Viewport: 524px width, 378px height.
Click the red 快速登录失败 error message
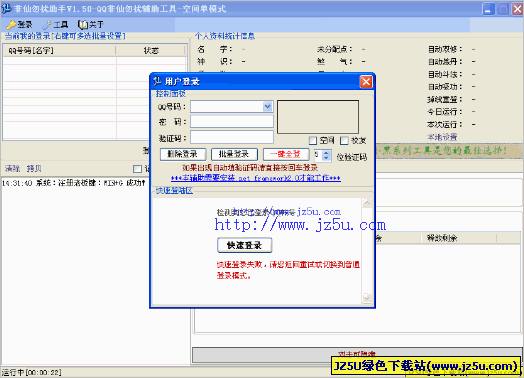tap(288, 270)
